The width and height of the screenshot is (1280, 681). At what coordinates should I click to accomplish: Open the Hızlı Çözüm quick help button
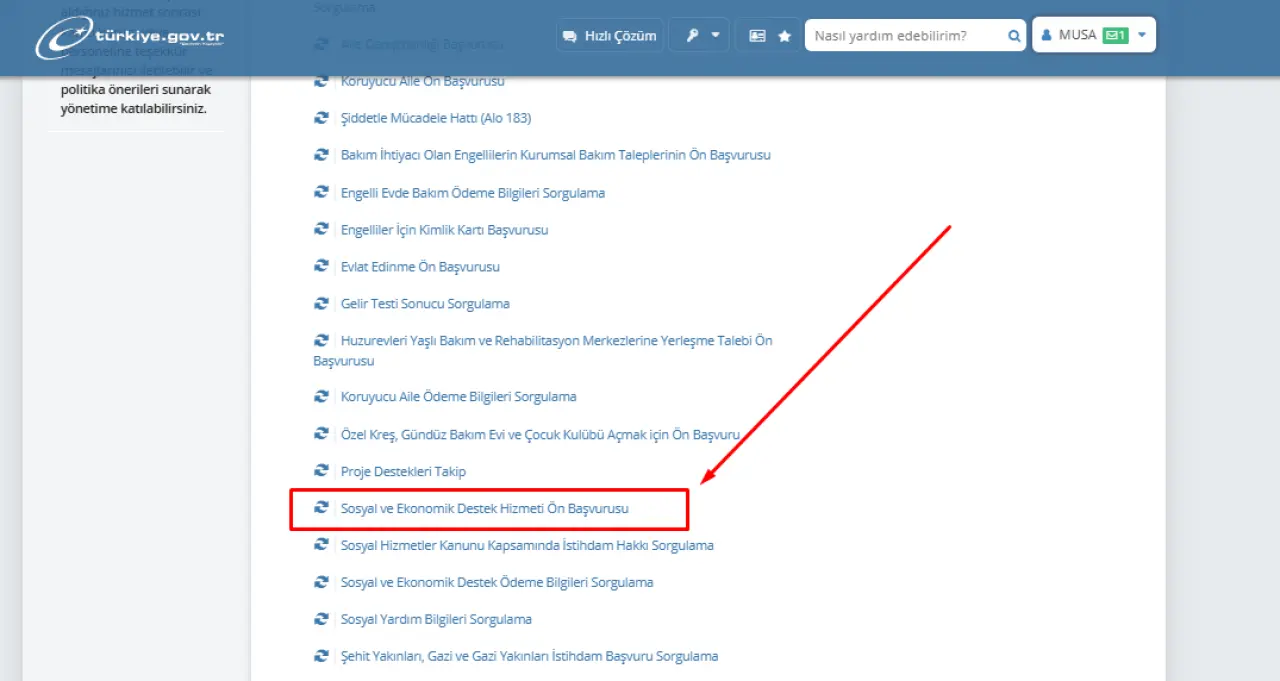pos(609,36)
